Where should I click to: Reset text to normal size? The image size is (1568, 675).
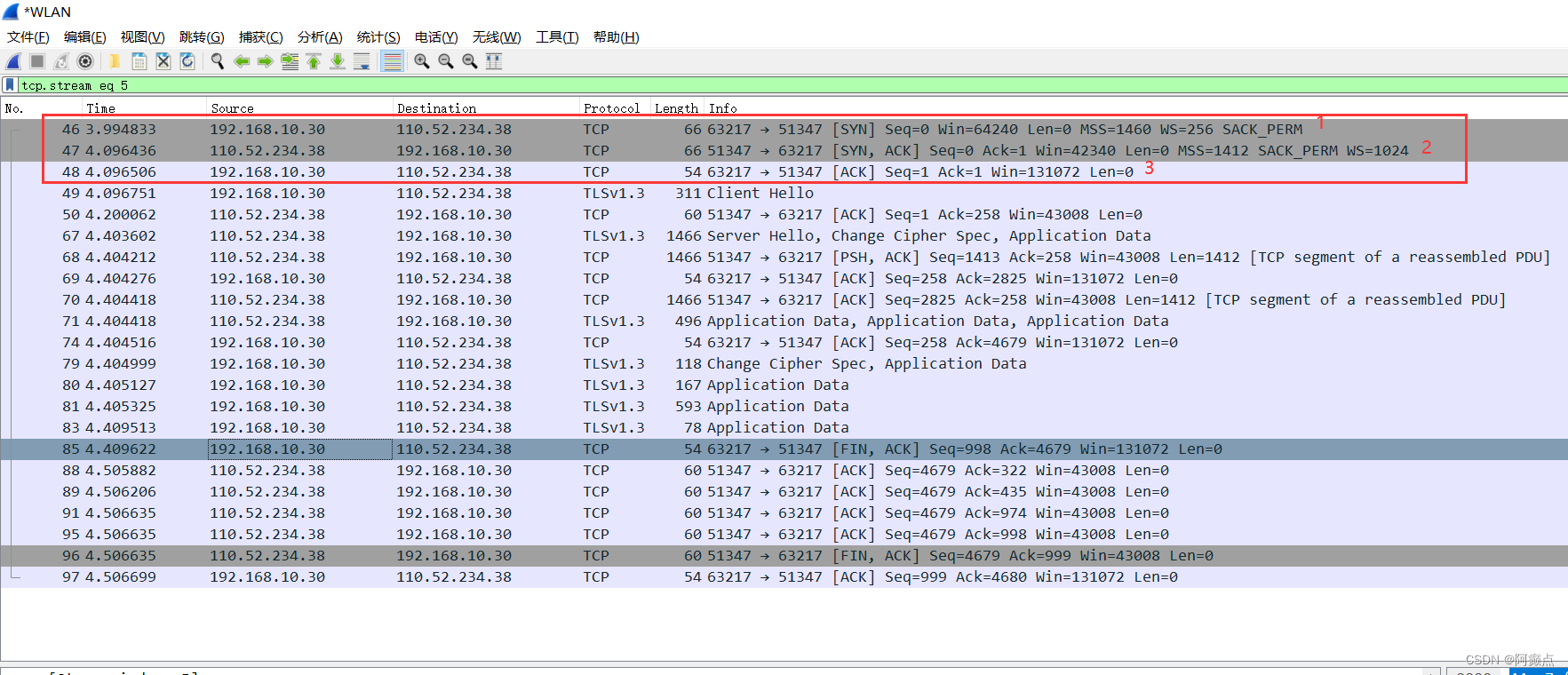click(x=470, y=61)
